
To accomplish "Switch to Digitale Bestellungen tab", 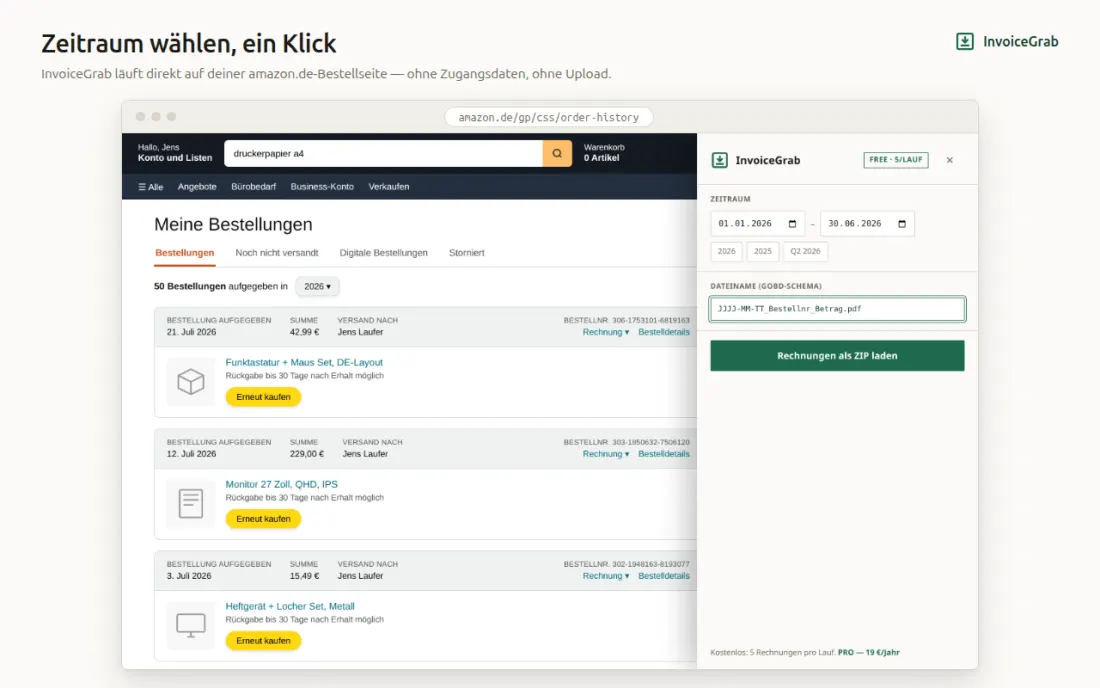I will [383, 252].
